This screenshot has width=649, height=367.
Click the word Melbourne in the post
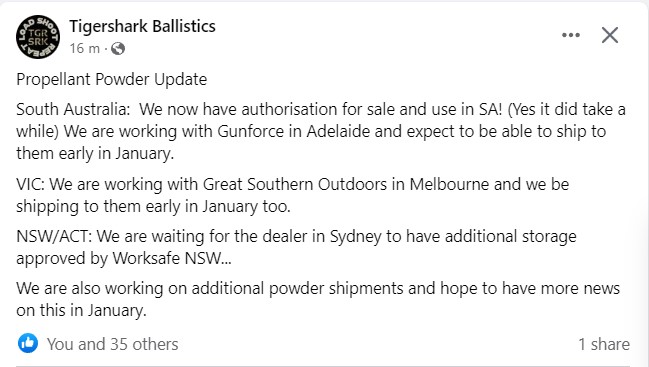[449, 184]
